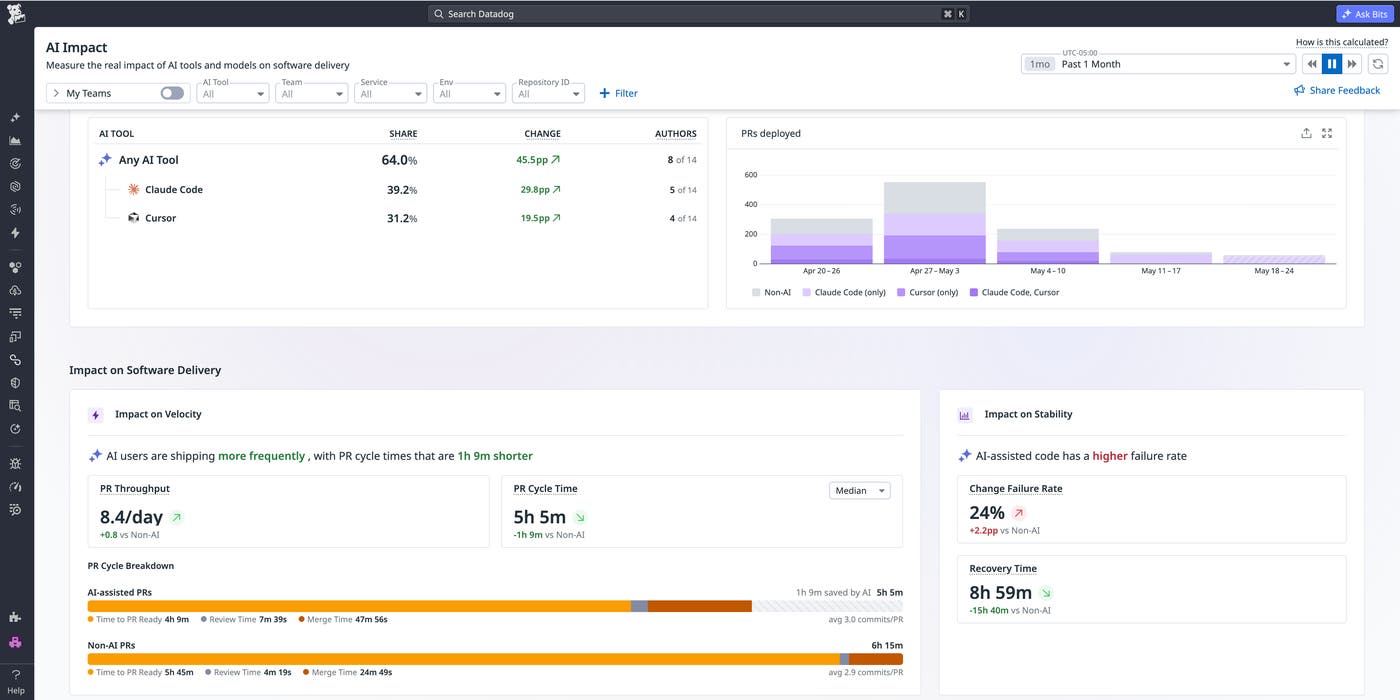
Task: Open the bug icon in sidebar
Action: [x=15, y=464]
